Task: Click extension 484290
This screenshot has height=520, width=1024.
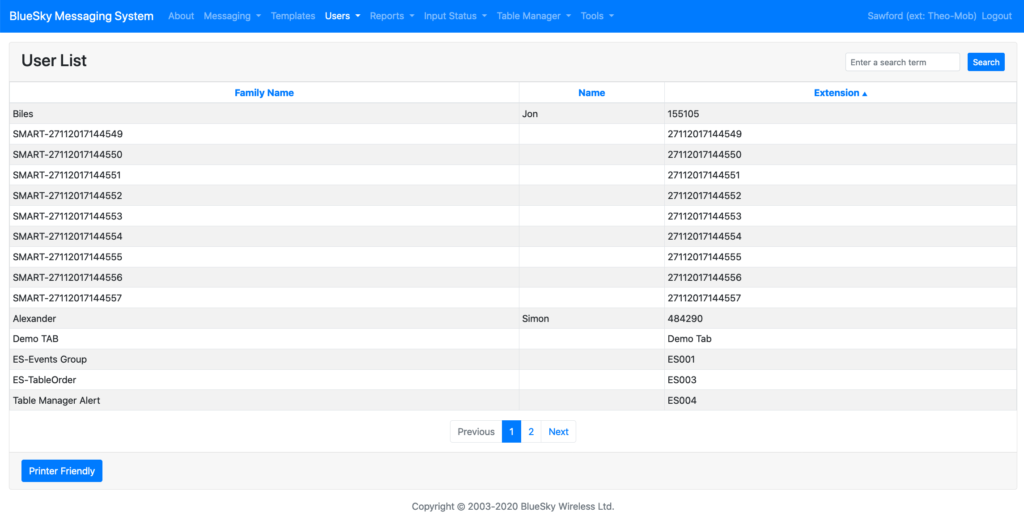Action: [685, 319]
